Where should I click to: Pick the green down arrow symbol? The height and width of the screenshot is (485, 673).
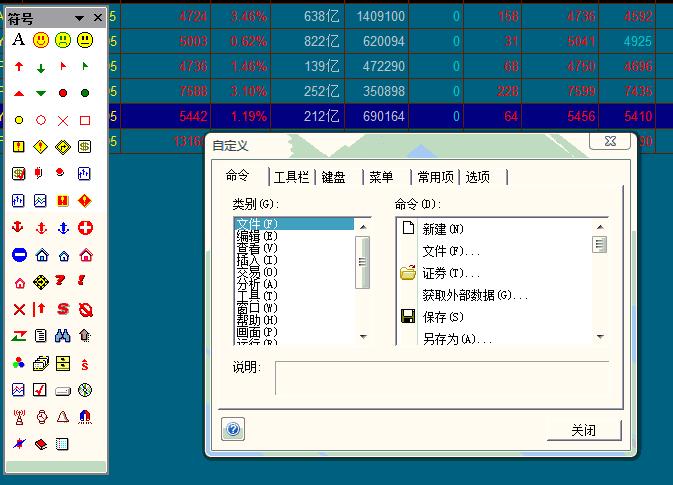pyautogui.click(x=41, y=67)
